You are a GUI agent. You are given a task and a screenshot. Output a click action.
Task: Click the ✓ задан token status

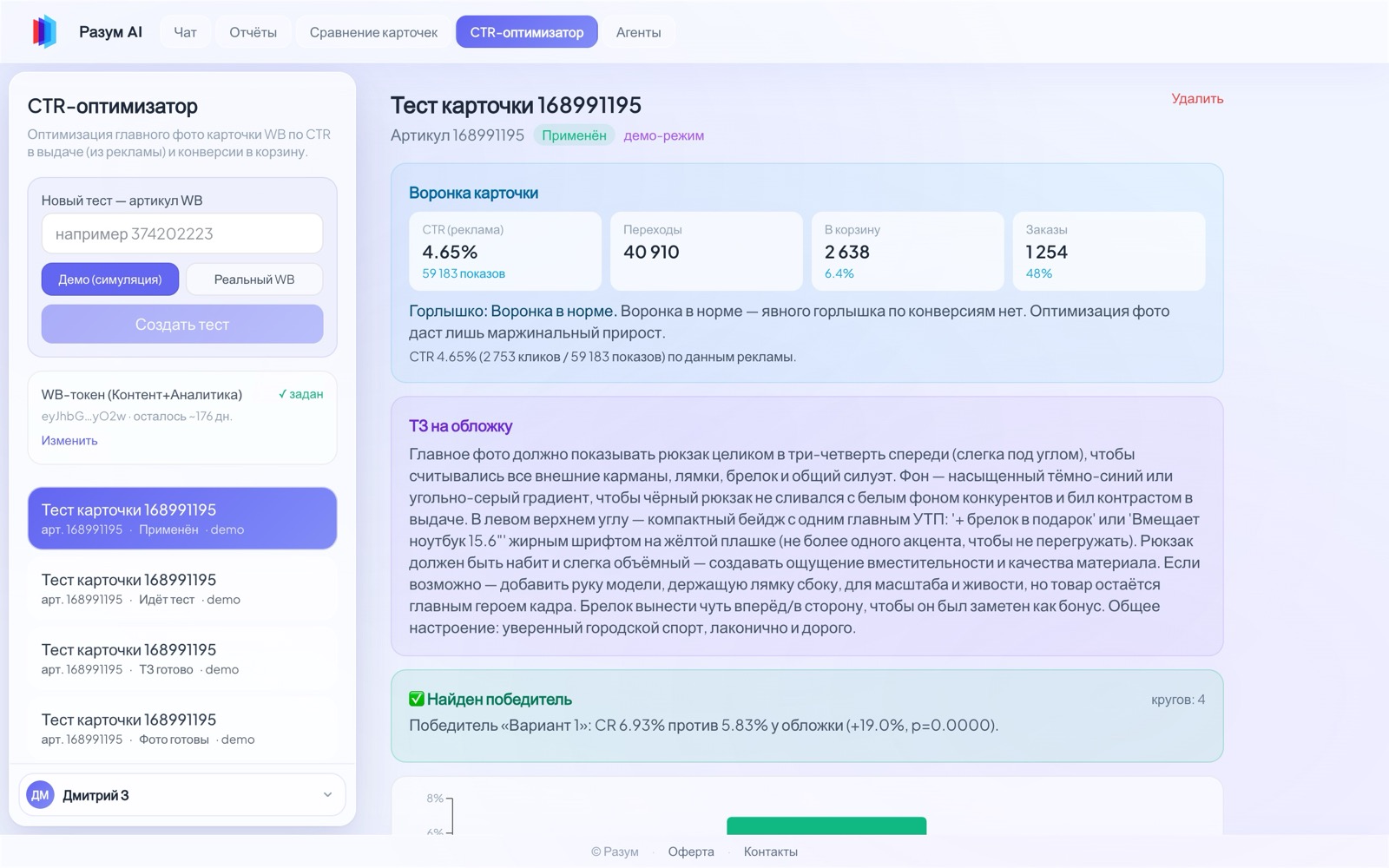[x=300, y=394]
